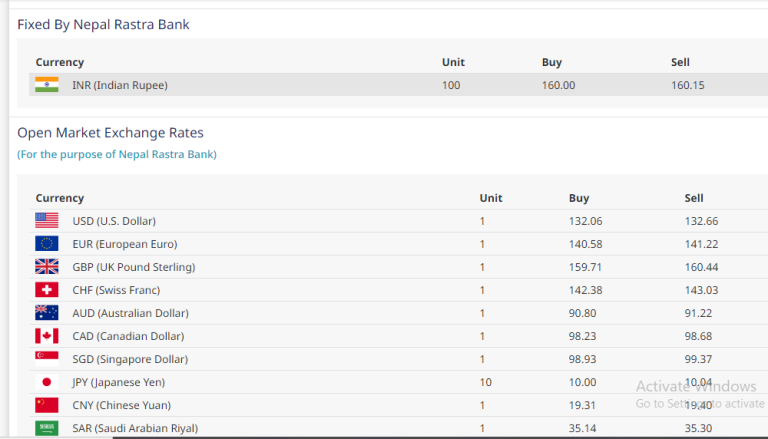Click the Australian flag icon
768x439 pixels.
[x=47, y=313]
